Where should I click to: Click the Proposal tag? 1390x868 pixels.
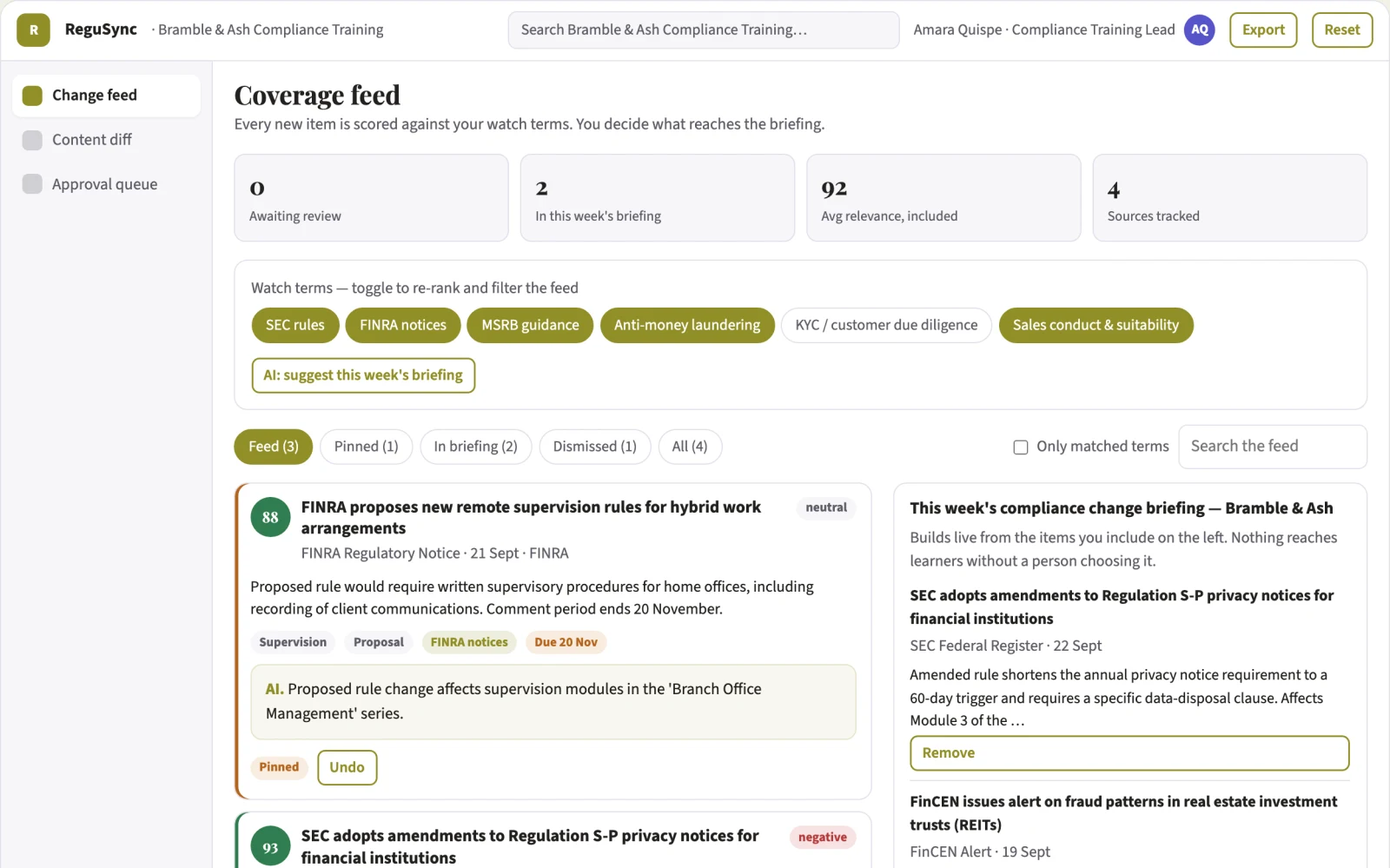[379, 642]
